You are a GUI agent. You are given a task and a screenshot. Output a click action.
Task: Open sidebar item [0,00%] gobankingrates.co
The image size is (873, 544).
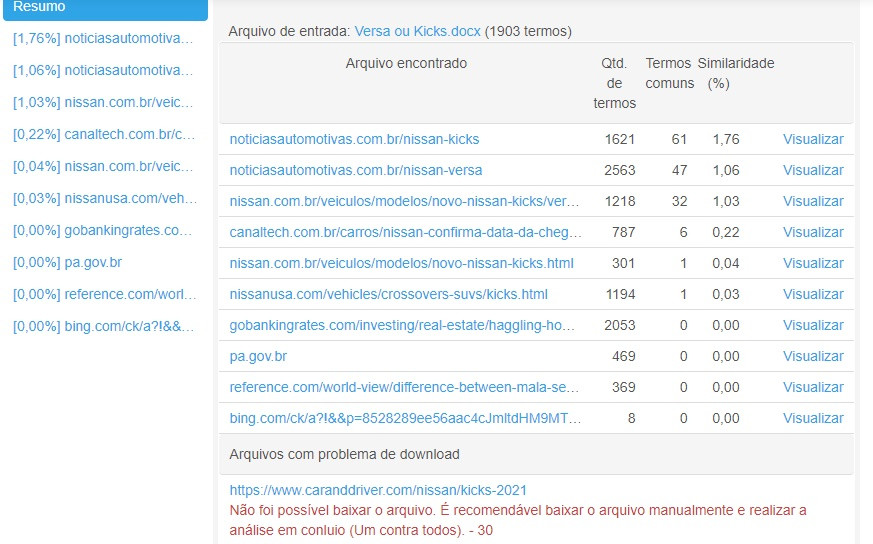103,231
